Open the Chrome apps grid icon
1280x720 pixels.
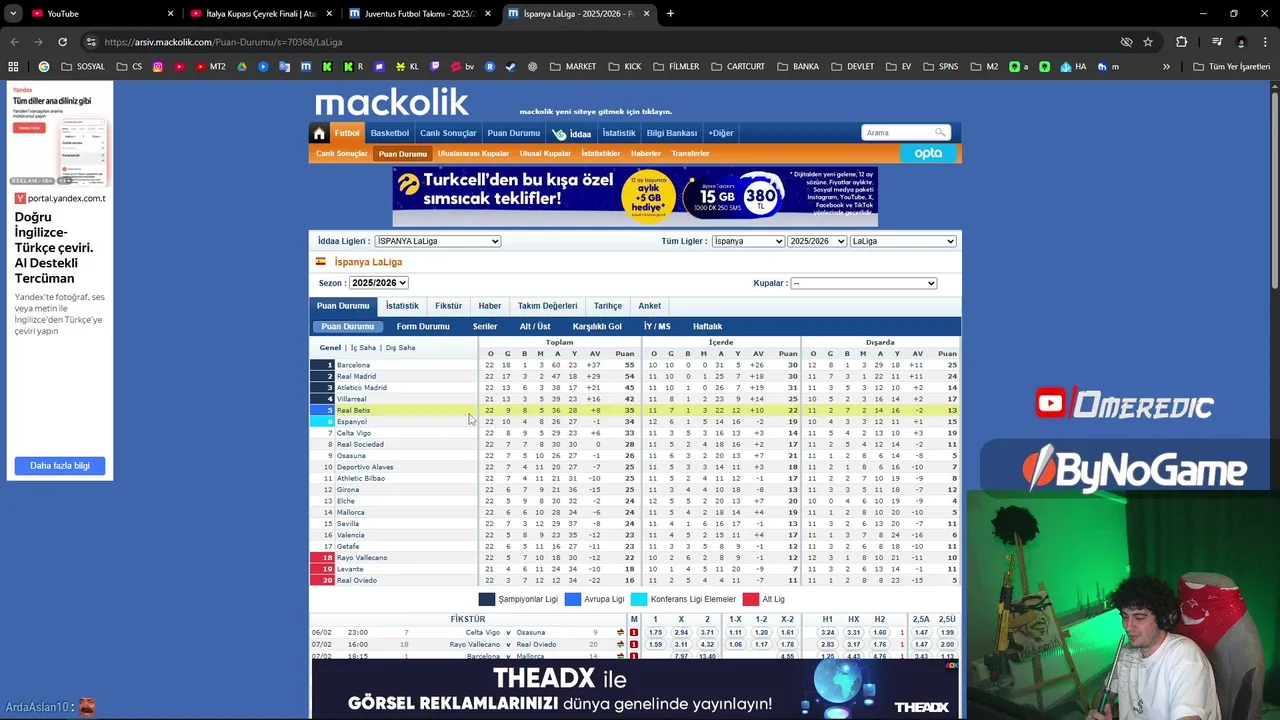click(x=13, y=67)
